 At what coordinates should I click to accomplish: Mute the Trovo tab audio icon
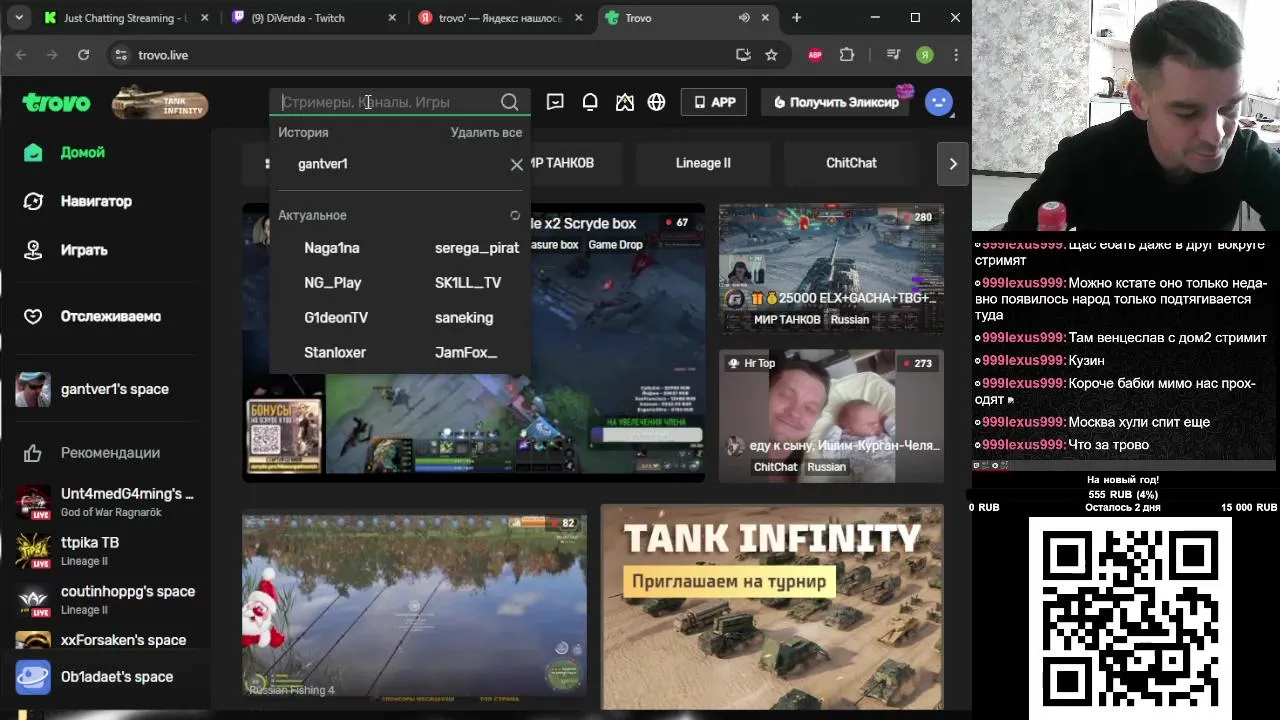pos(744,18)
